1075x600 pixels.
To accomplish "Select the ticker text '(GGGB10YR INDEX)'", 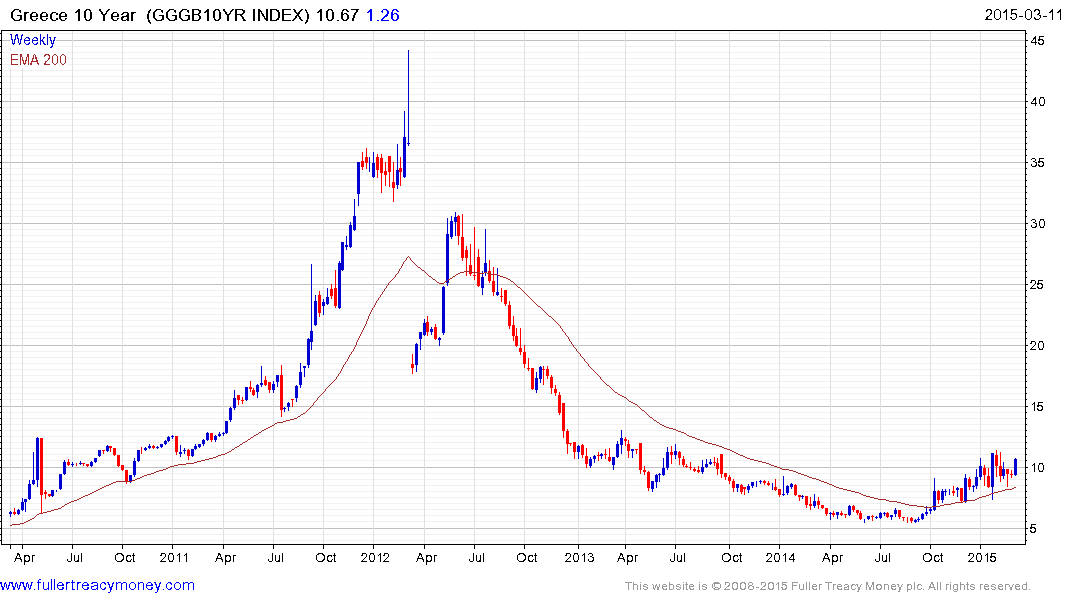I will point(228,15).
